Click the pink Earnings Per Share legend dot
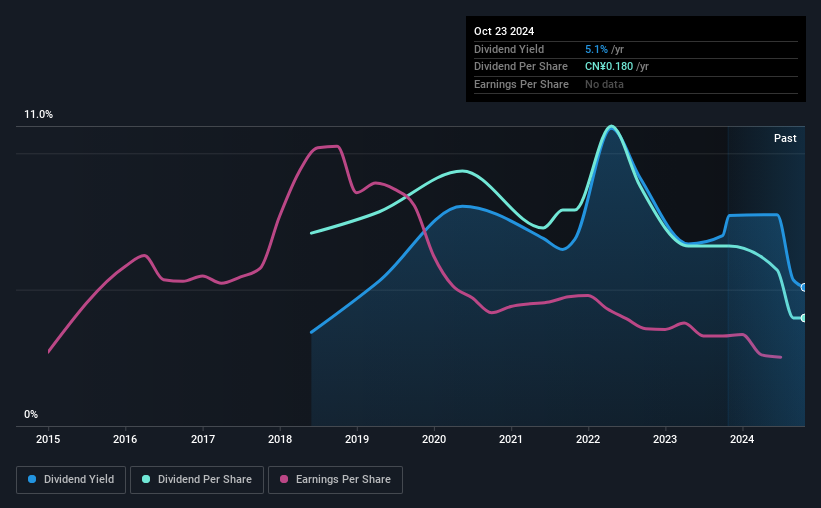The height and width of the screenshot is (508, 821). 283,480
